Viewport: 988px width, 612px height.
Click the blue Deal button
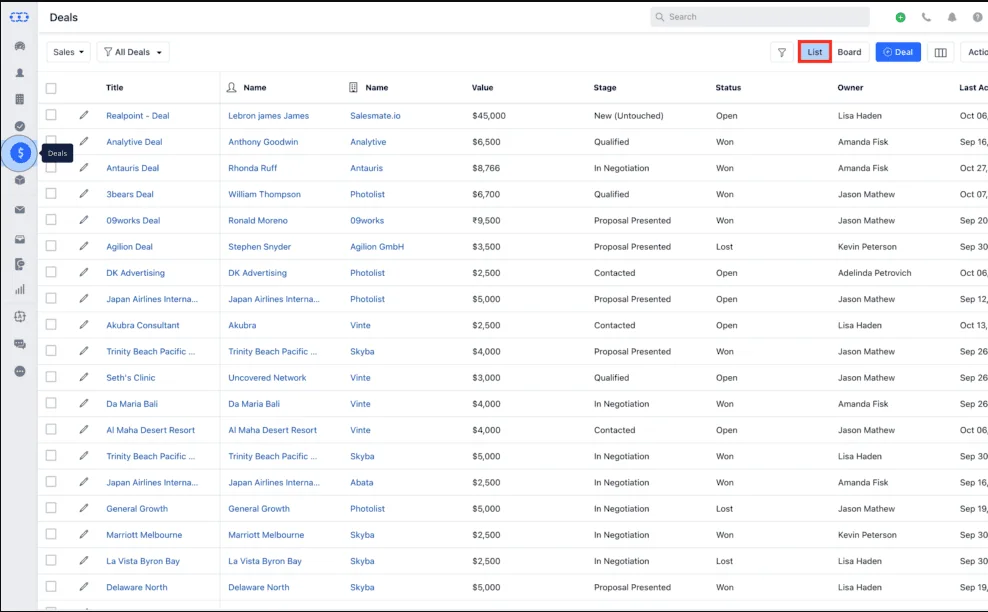click(898, 52)
